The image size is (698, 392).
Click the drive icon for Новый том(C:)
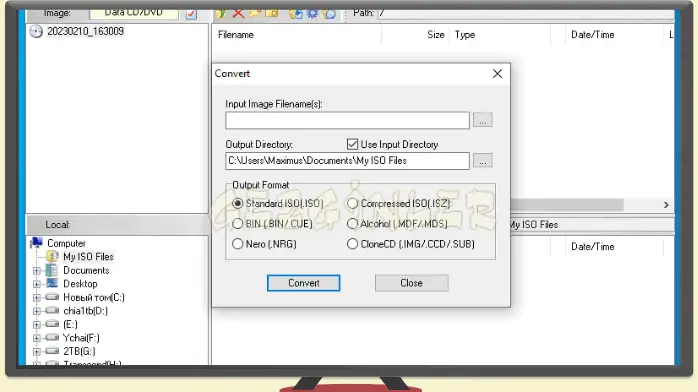[52, 297]
